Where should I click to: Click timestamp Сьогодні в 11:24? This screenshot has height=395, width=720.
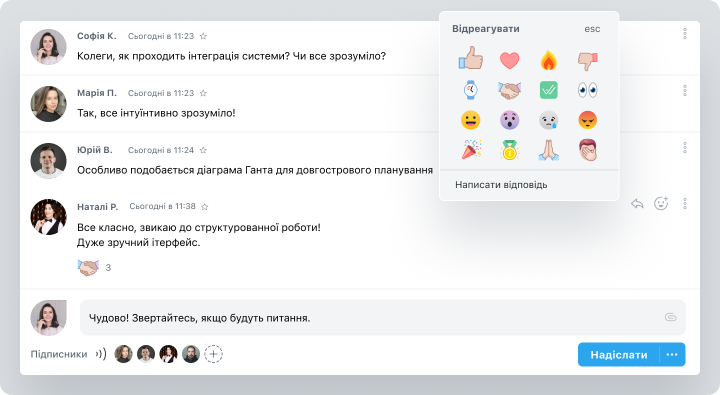click(x=161, y=150)
